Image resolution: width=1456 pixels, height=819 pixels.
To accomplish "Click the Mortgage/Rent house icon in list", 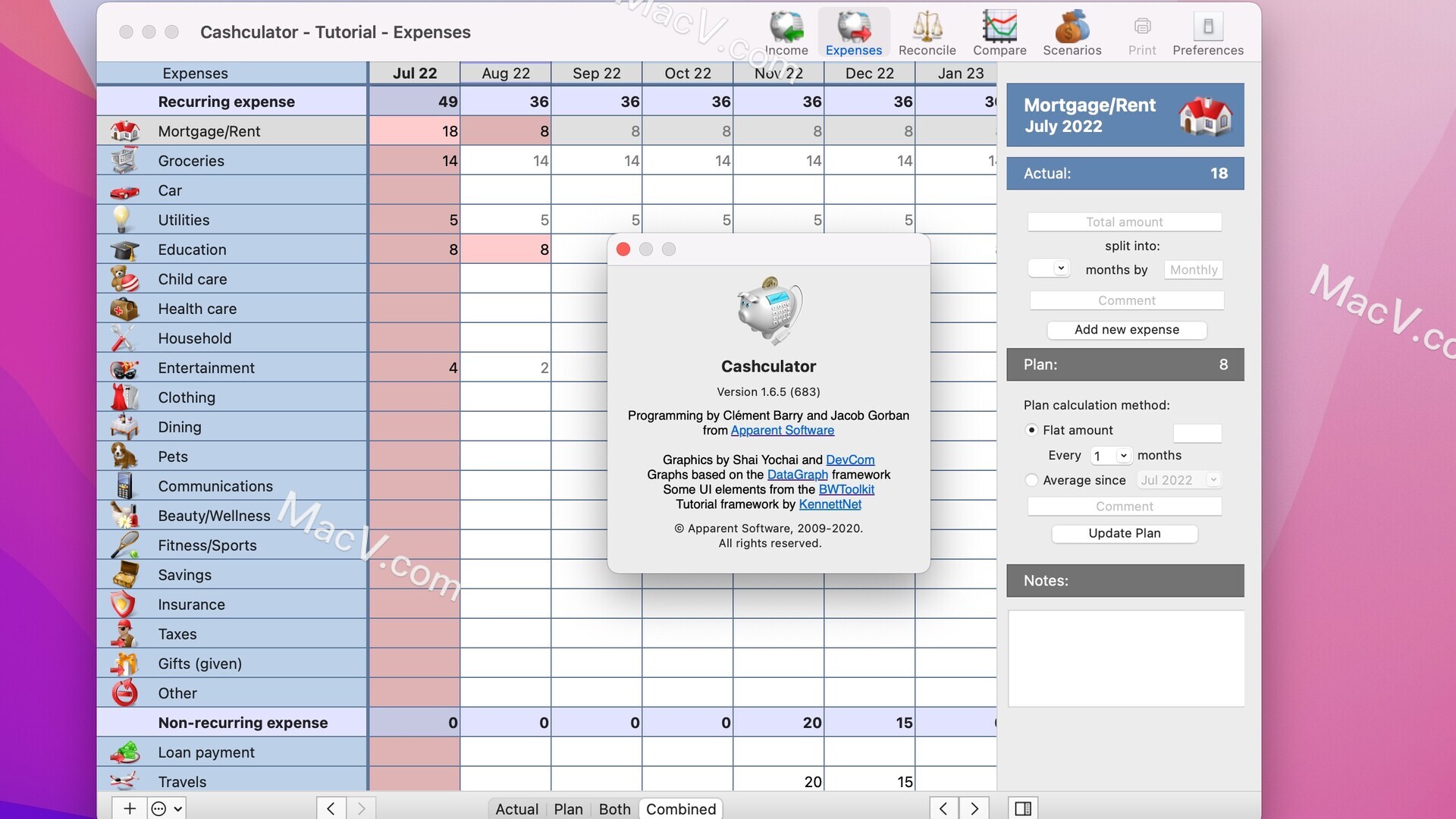I will [x=124, y=131].
